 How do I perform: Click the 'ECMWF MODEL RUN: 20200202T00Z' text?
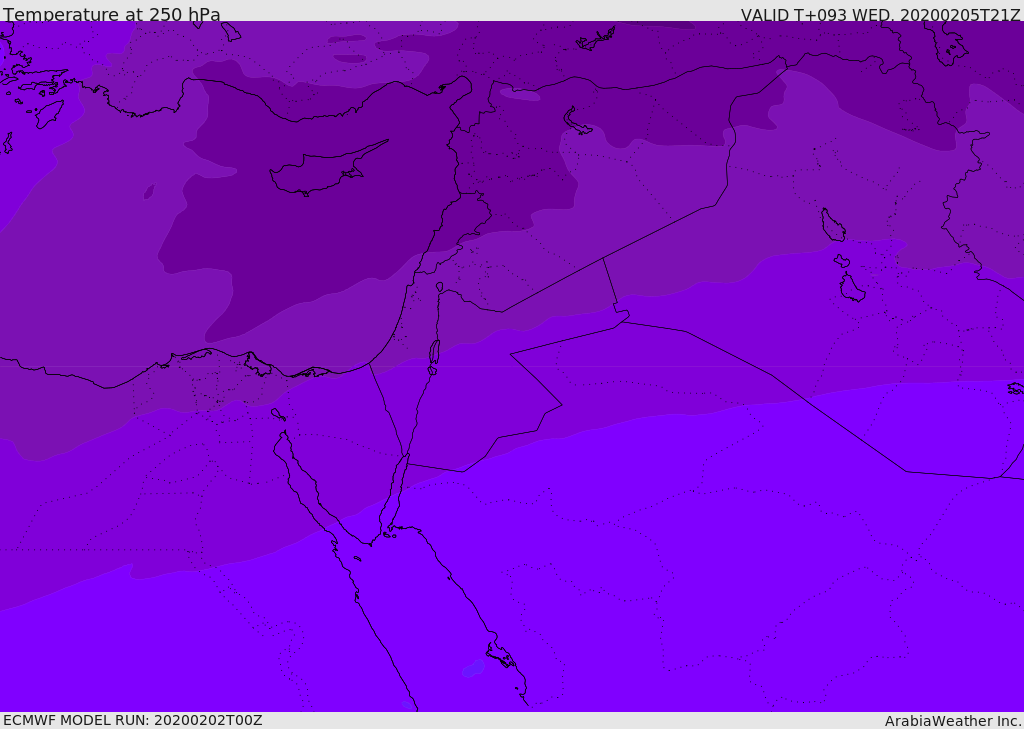pyautogui.click(x=133, y=720)
